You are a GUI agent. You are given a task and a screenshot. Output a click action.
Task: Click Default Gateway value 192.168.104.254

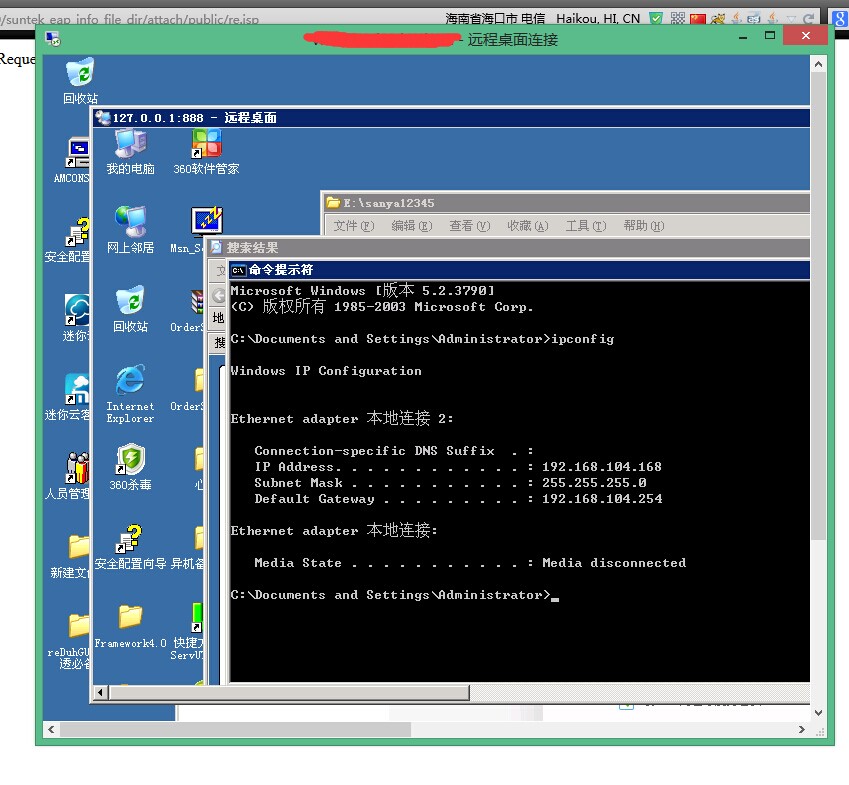(602, 499)
